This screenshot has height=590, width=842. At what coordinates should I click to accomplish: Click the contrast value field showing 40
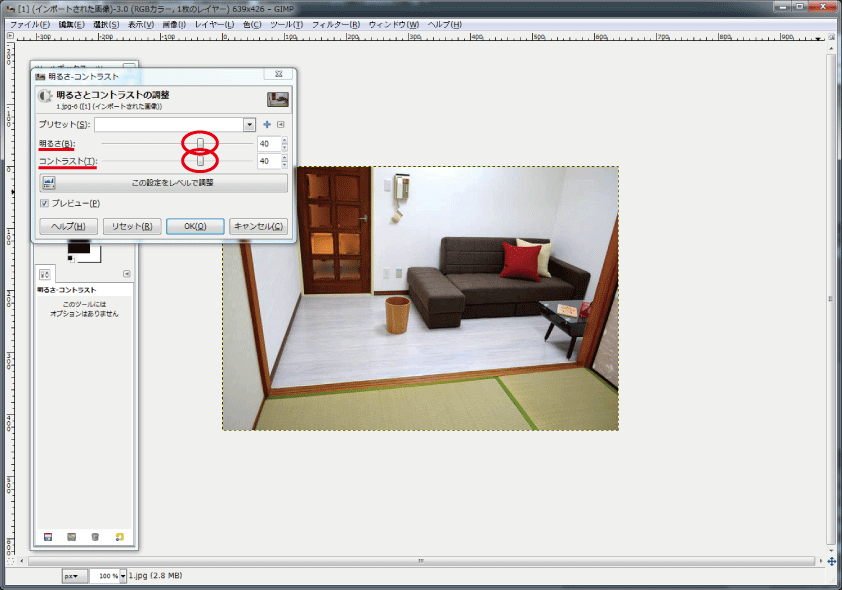click(269, 161)
